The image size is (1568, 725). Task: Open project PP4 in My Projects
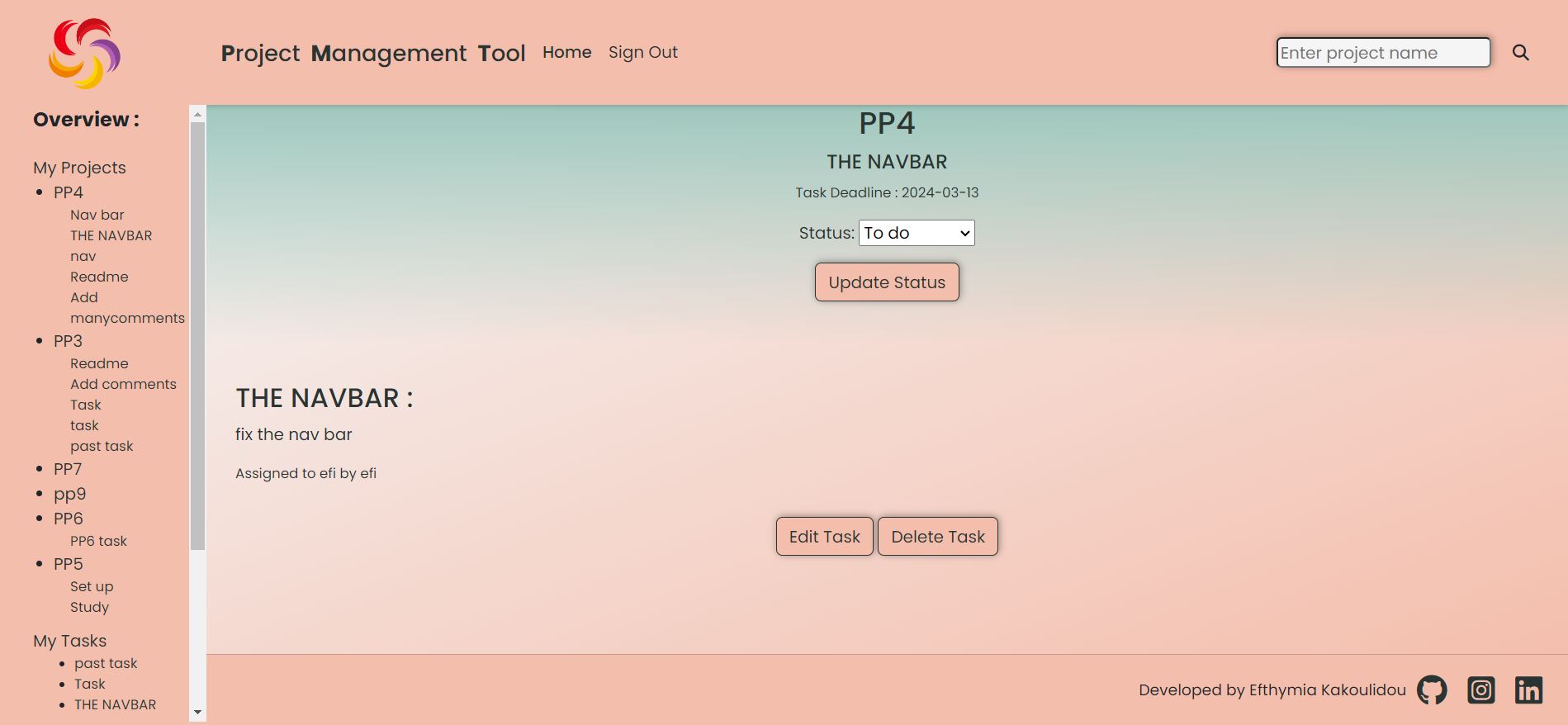68,192
